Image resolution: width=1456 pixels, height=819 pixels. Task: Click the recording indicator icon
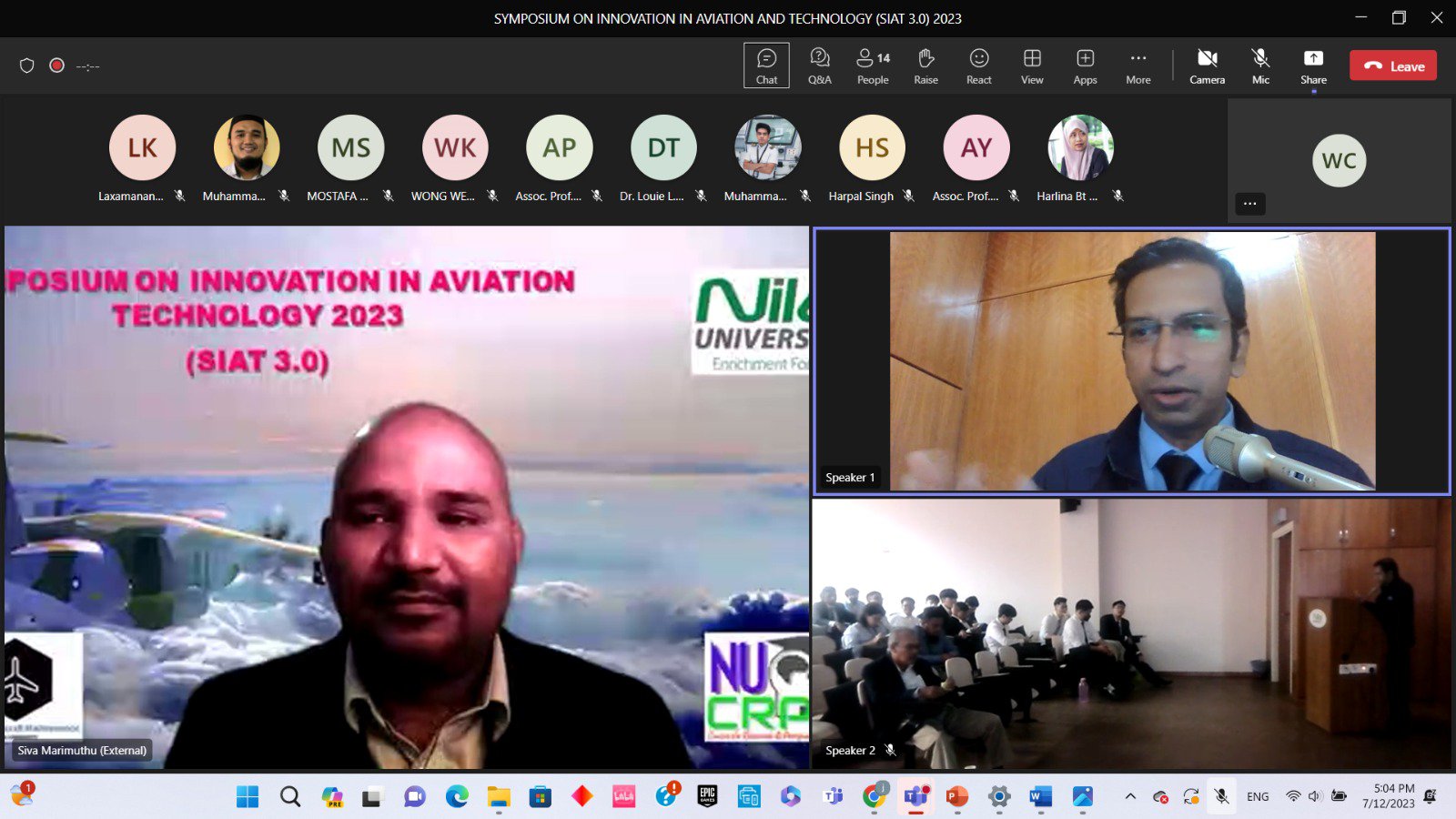click(56, 66)
